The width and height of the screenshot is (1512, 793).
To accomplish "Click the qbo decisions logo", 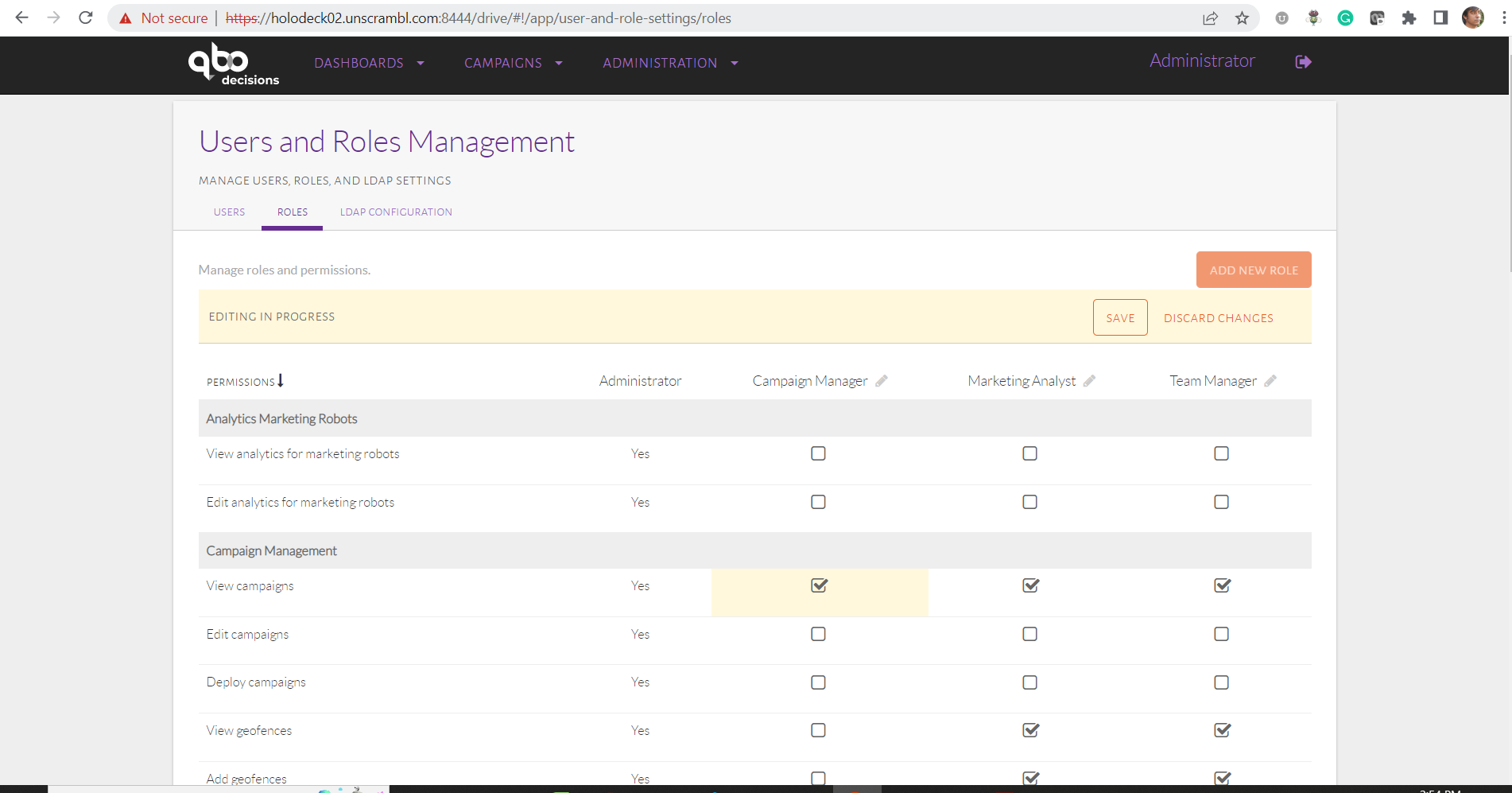I will (234, 64).
